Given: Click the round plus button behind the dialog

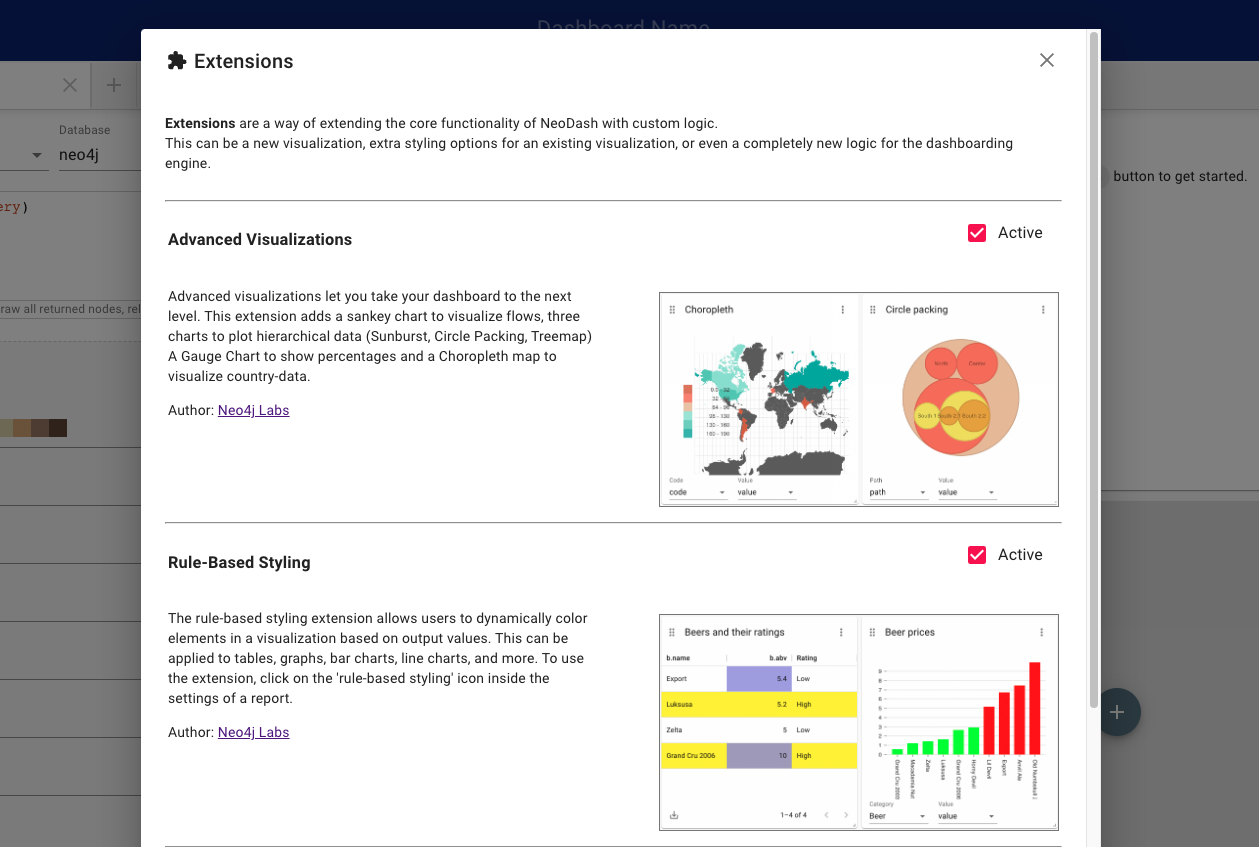Looking at the screenshot, I should (1118, 712).
